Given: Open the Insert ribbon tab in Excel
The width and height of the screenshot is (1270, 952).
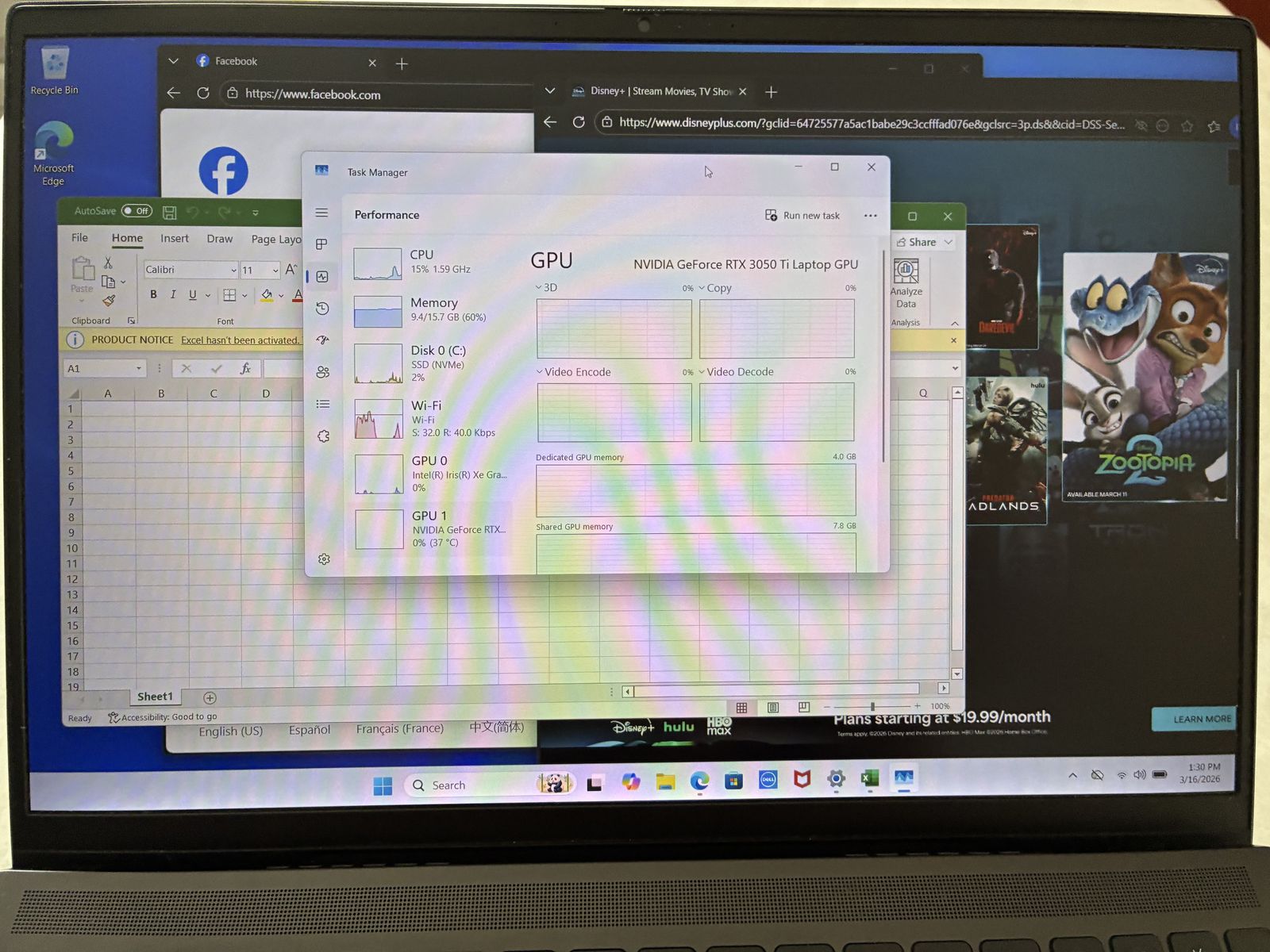Looking at the screenshot, I should (175, 239).
